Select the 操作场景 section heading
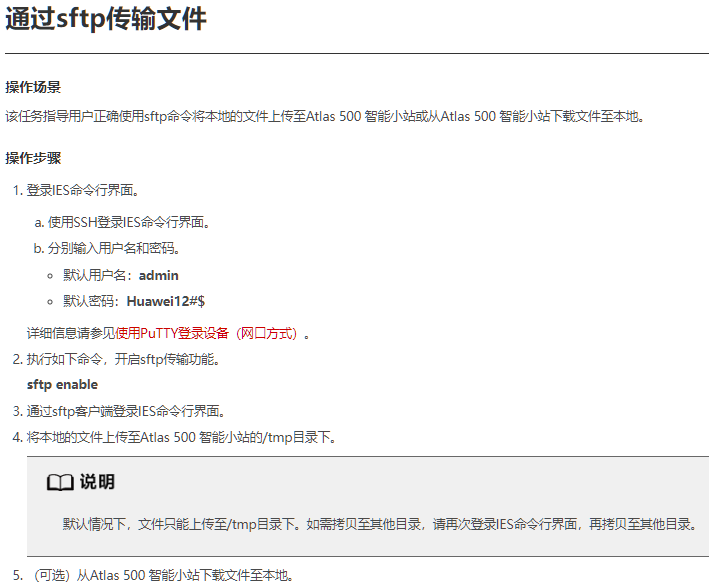Viewport: 709px width, 586px height. coord(33,88)
